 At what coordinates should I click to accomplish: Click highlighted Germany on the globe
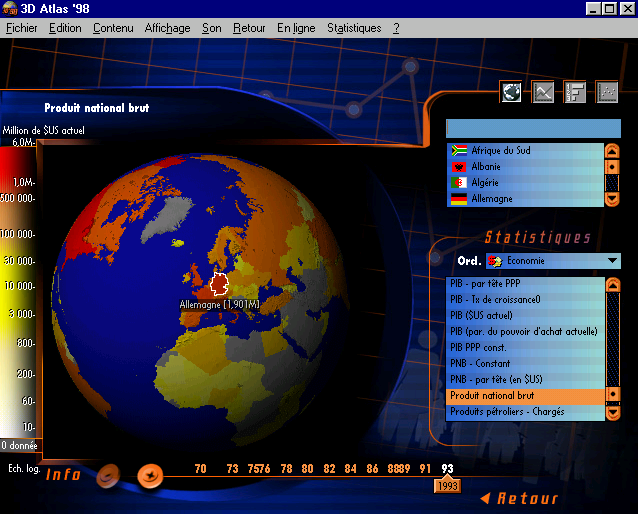[219, 284]
